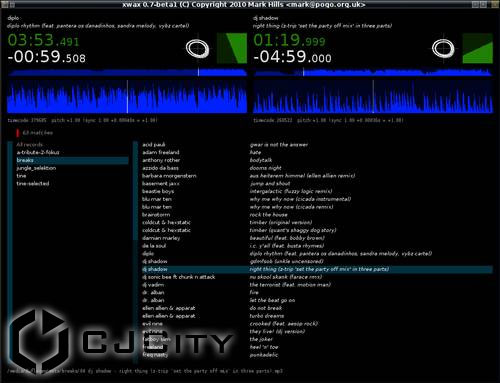500x383 pixels.
Task: Click the left deck green pitch meter
Action: click(x=232, y=48)
